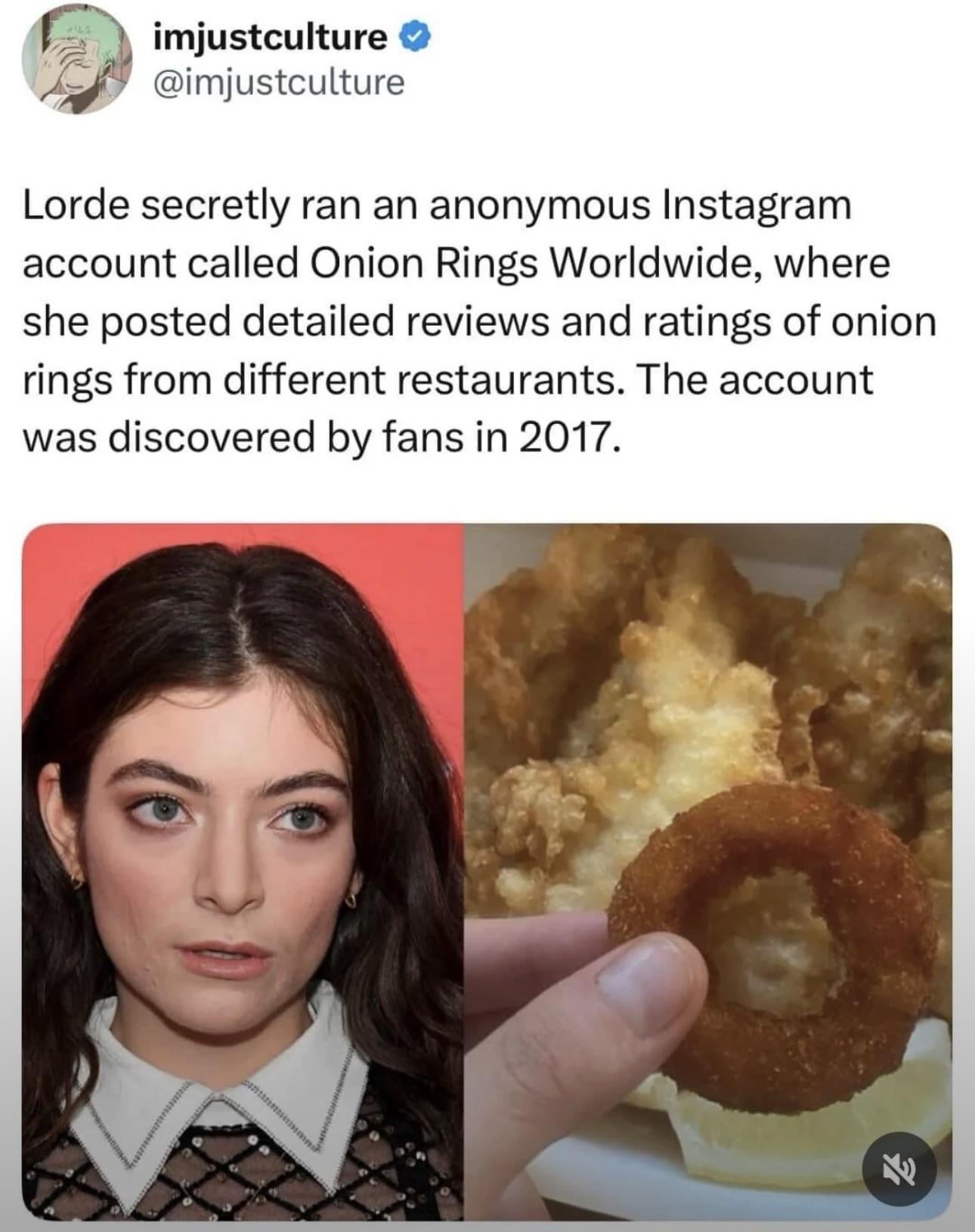Open the imjustculture display name link

tap(271, 36)
